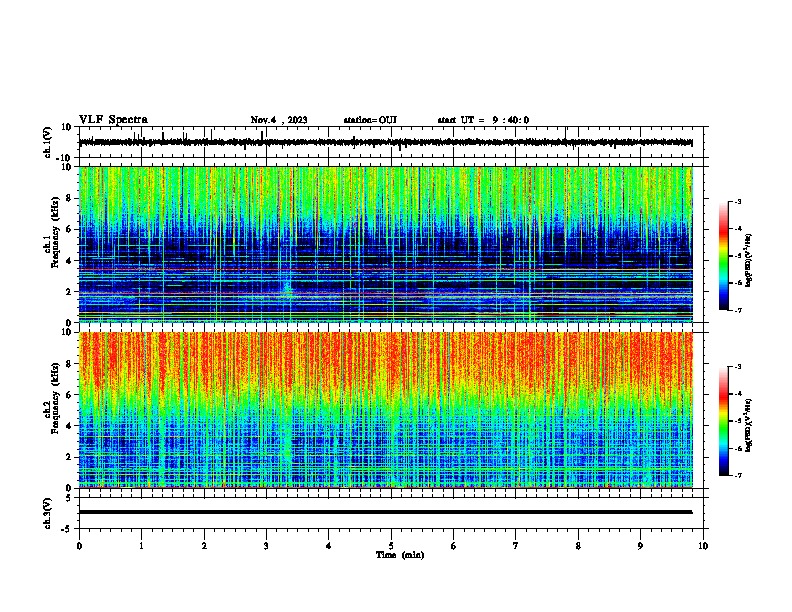
Task: Click the ch.2 Frequency (kHz) axis label
Action: coord(54,398)
